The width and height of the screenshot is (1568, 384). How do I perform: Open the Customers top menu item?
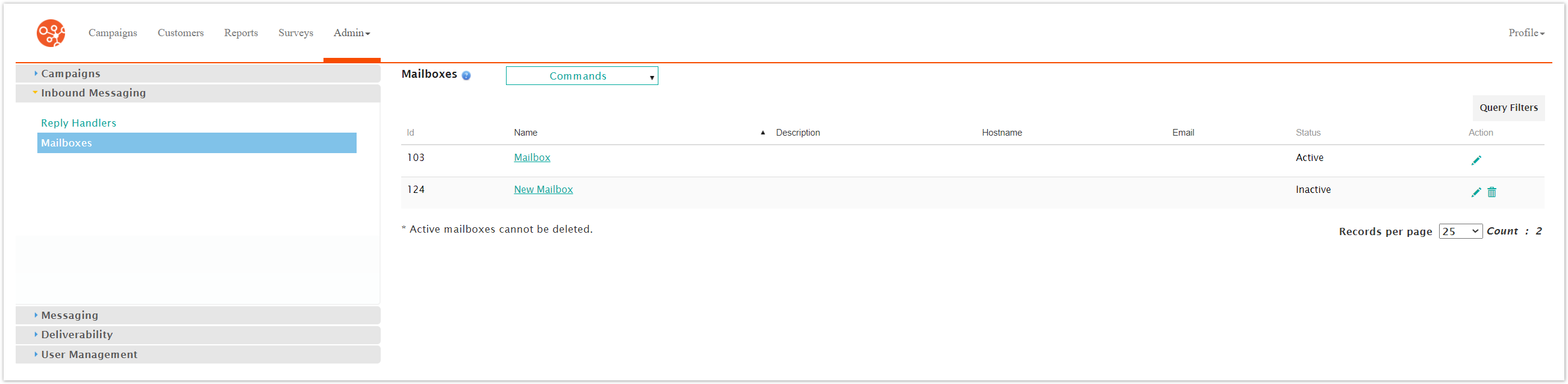tap(180, 33)
